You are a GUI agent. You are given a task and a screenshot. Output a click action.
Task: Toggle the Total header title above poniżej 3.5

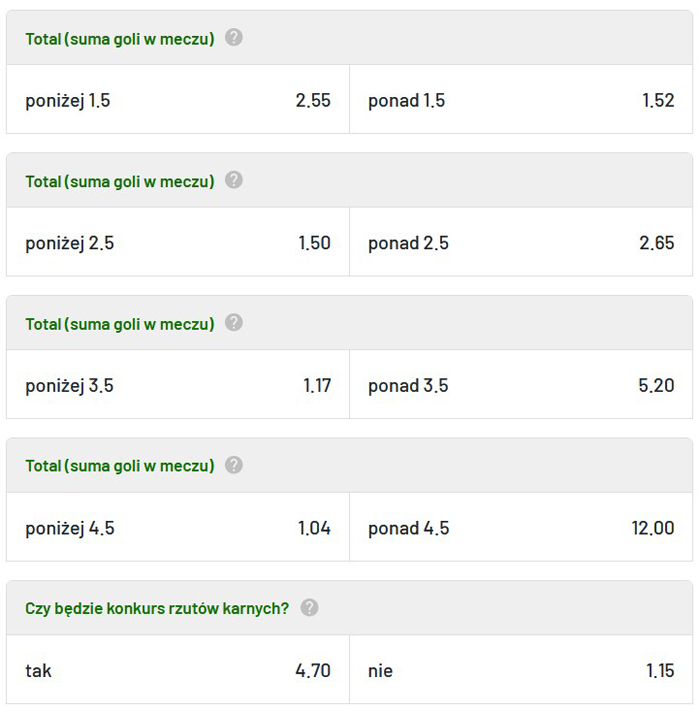[120, 324]
